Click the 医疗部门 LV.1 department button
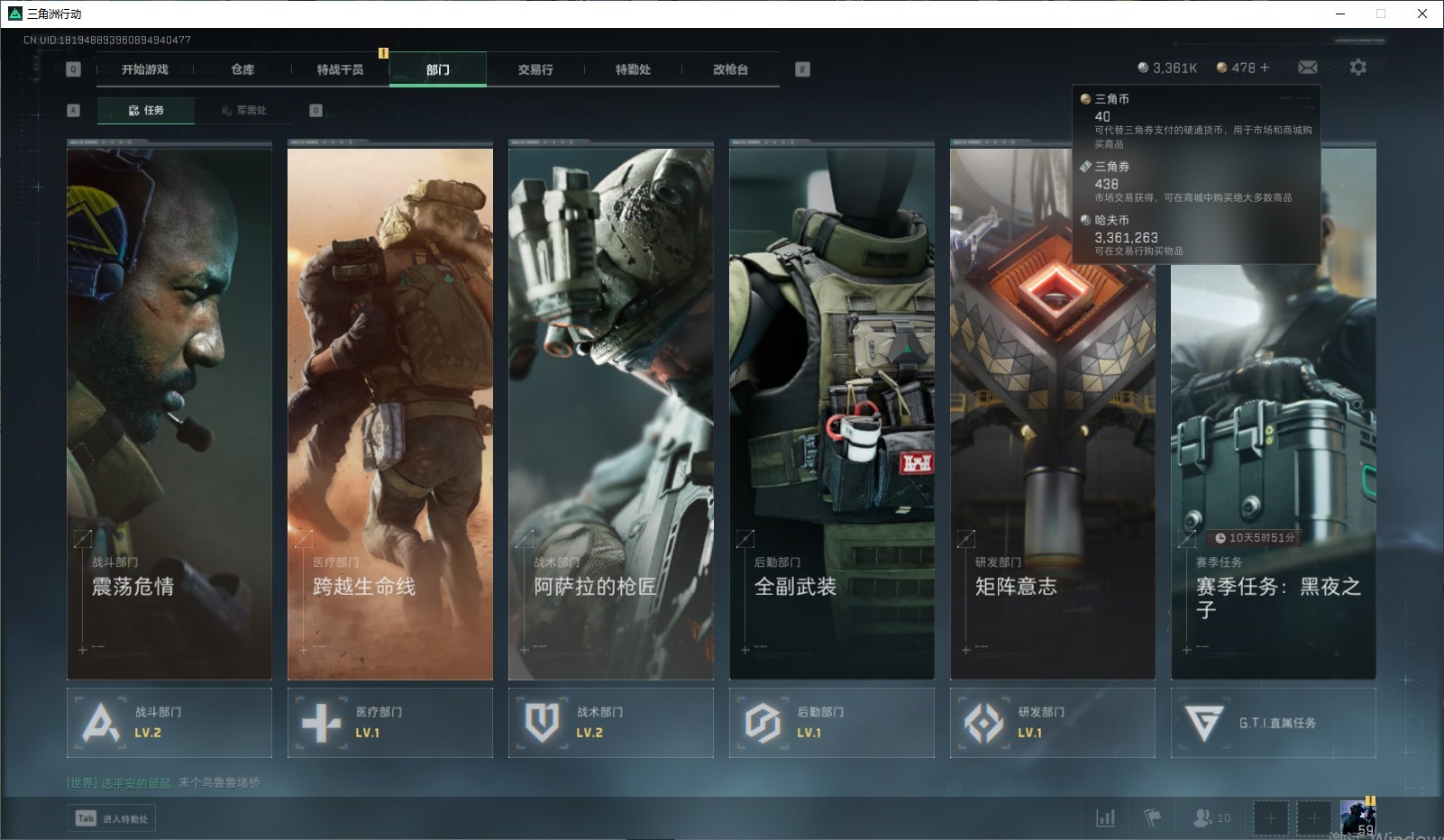 coord(390,723)
